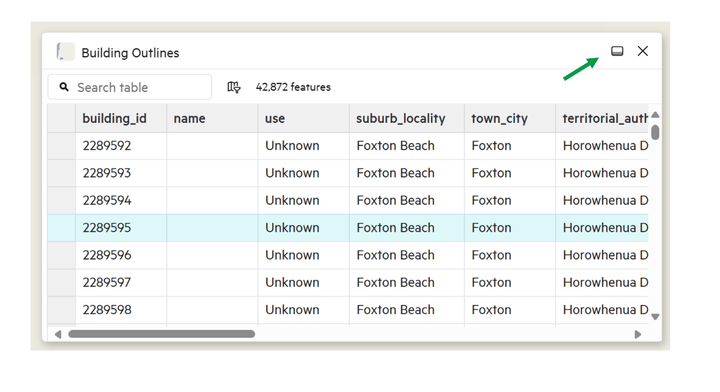Select building_id cell 2289598
Viewport: 720px width, 392px height.
click(121, 310)
